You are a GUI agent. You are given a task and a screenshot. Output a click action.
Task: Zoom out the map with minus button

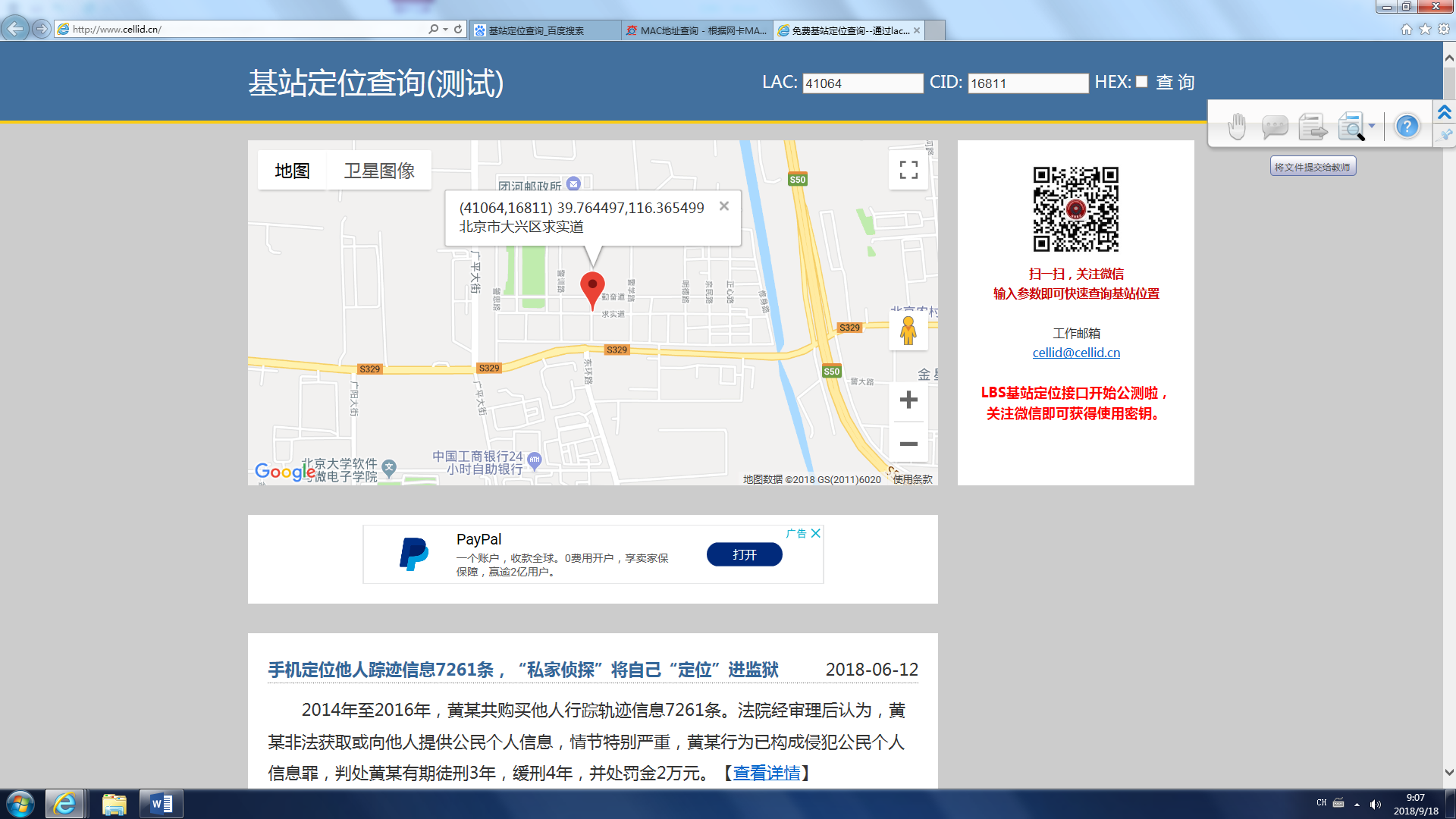[x=908, y=444]
